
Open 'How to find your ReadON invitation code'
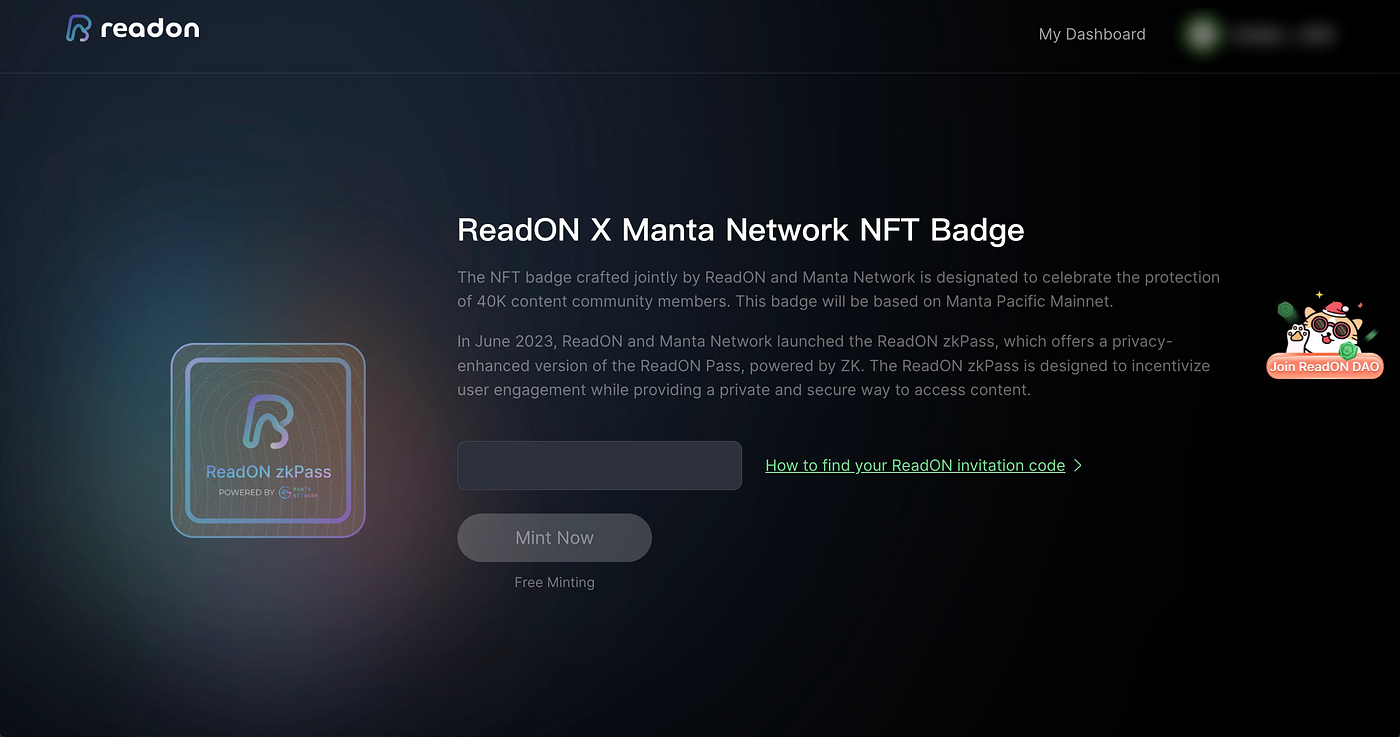coord(915,465)
